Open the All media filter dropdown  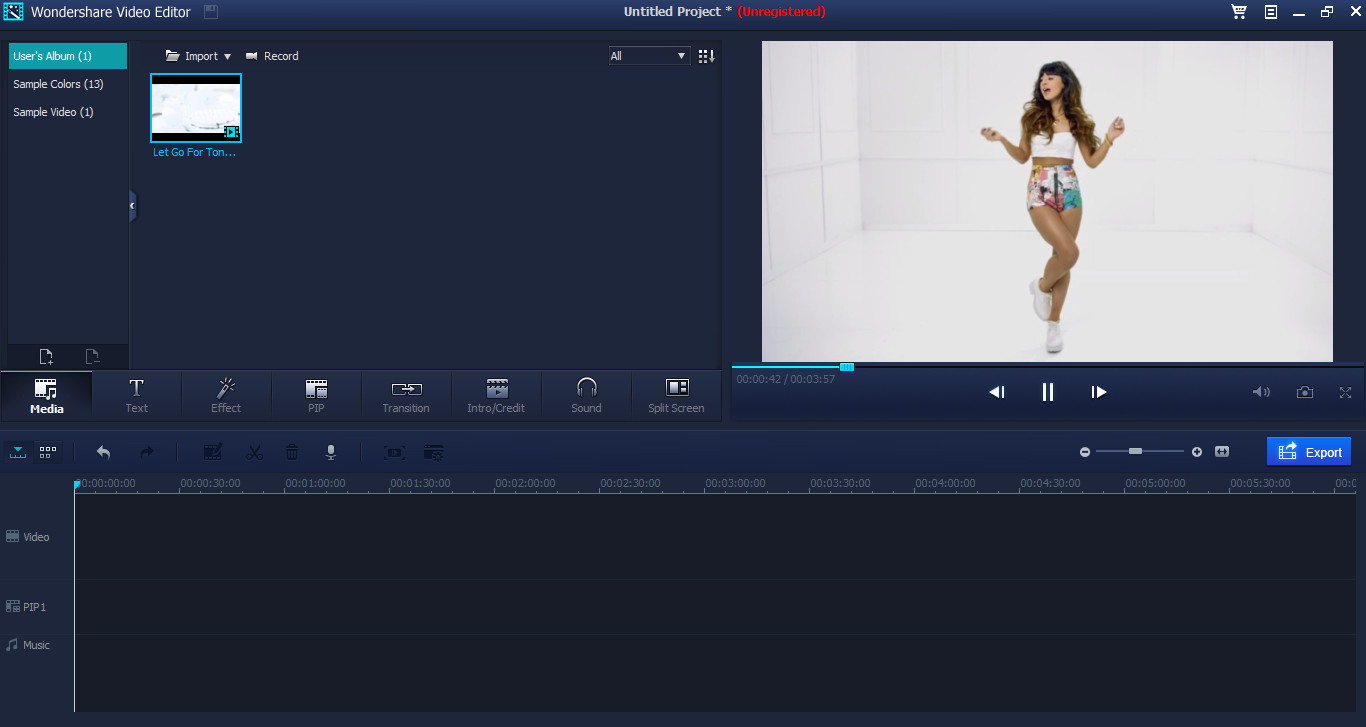point(648,55)
